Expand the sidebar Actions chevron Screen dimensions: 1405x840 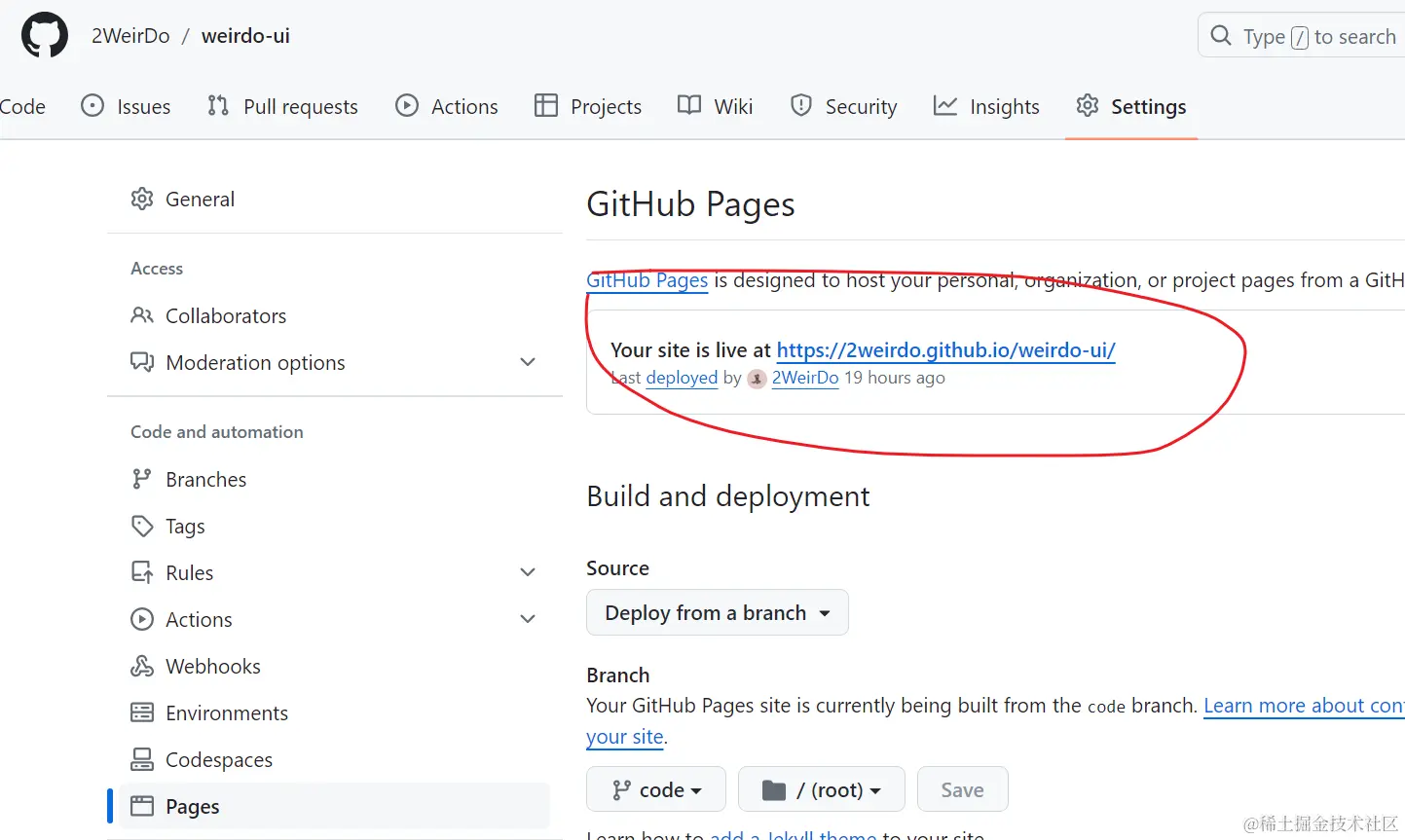tap(528, 619)
